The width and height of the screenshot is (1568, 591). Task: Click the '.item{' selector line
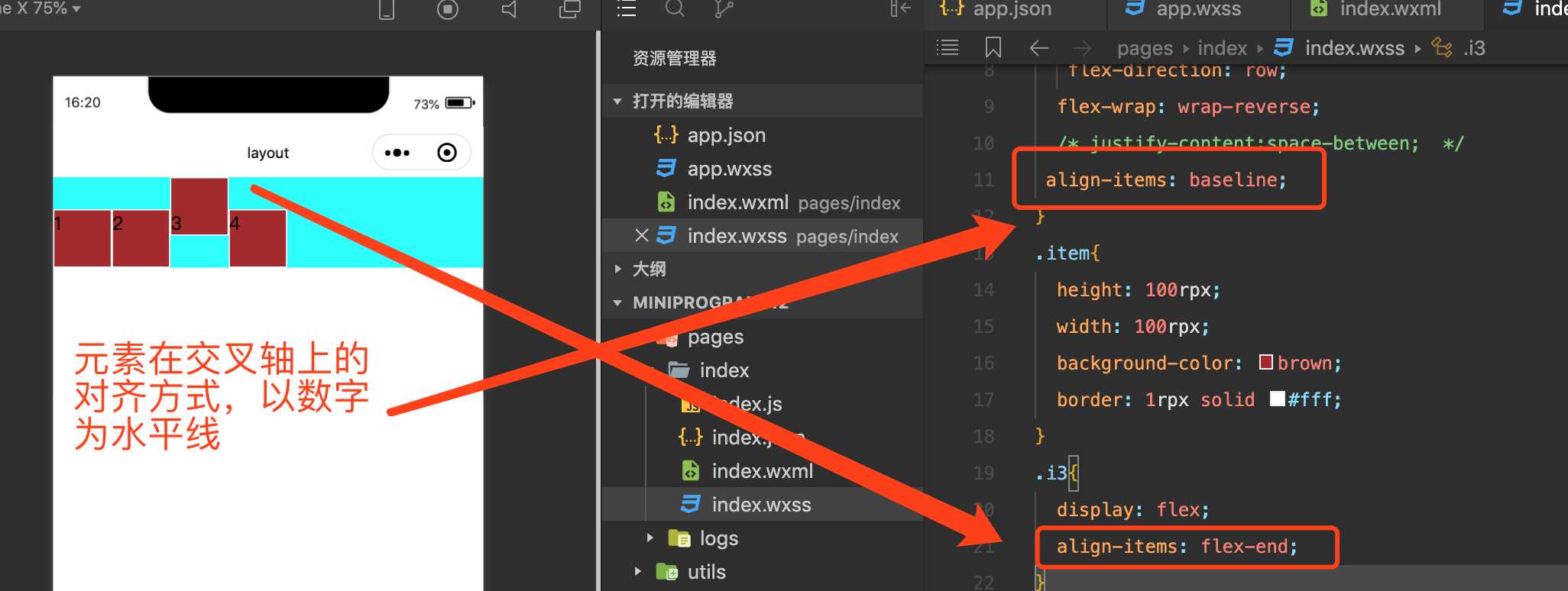click(x=1067, y=254)
